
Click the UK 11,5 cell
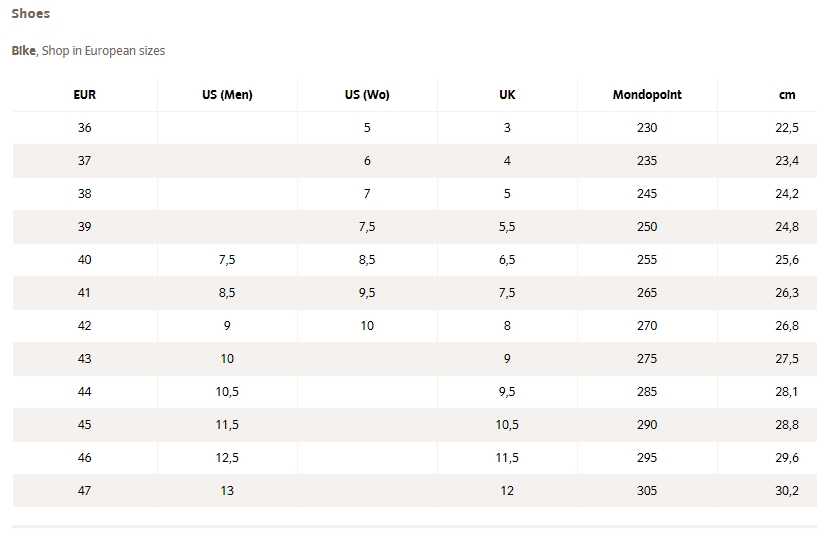click(x=507, y=458)
